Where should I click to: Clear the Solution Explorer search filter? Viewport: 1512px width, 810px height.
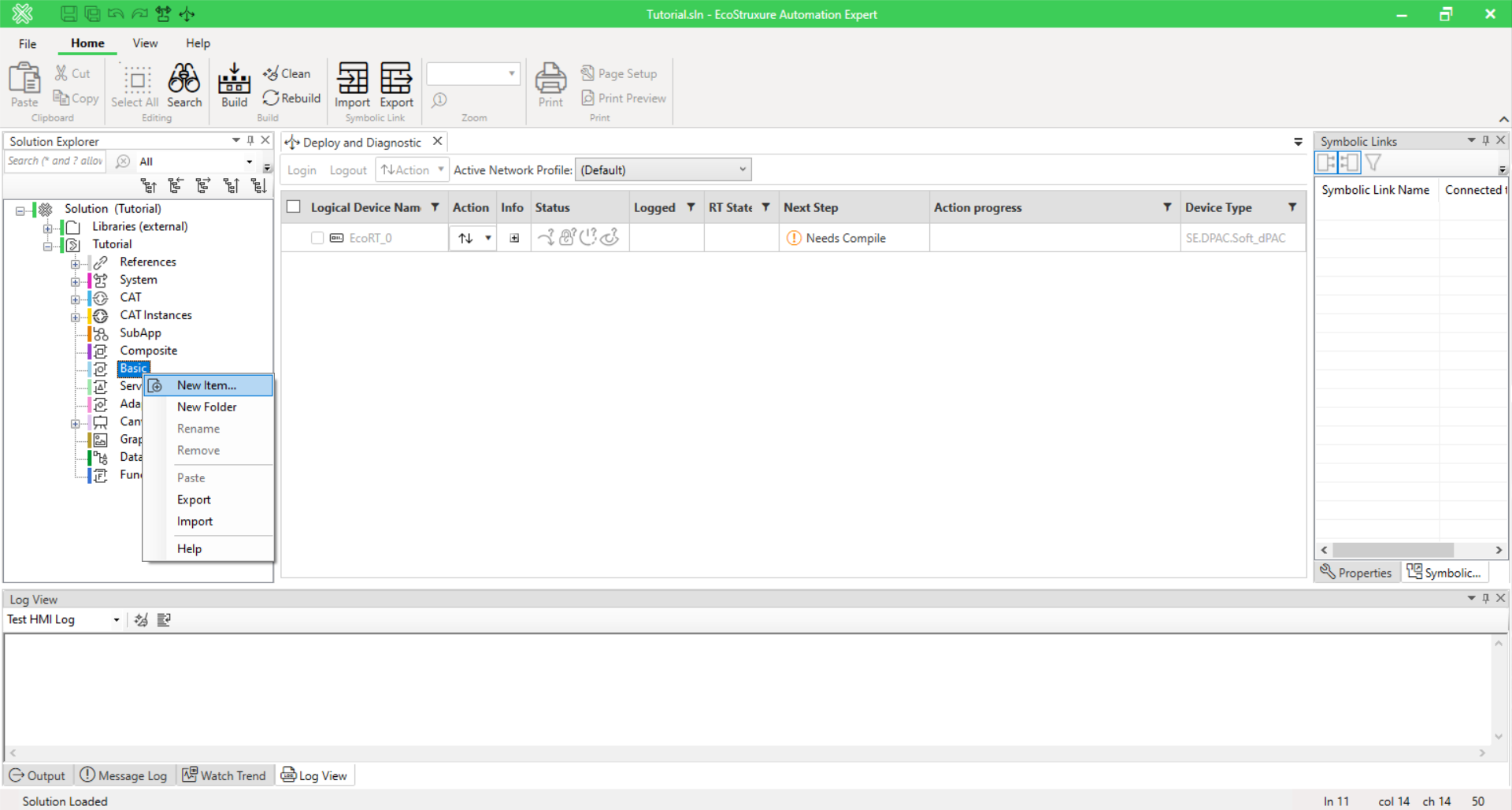coord(123,161)
